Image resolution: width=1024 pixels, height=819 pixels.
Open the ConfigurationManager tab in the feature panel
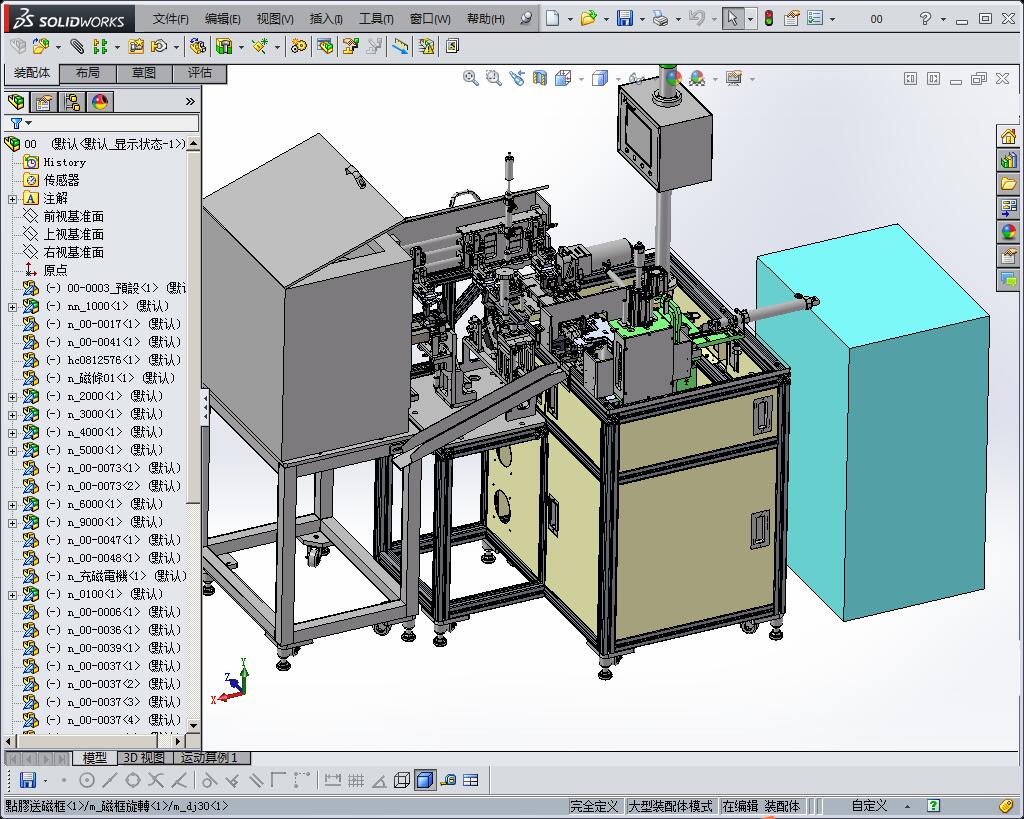coord(72,102)
